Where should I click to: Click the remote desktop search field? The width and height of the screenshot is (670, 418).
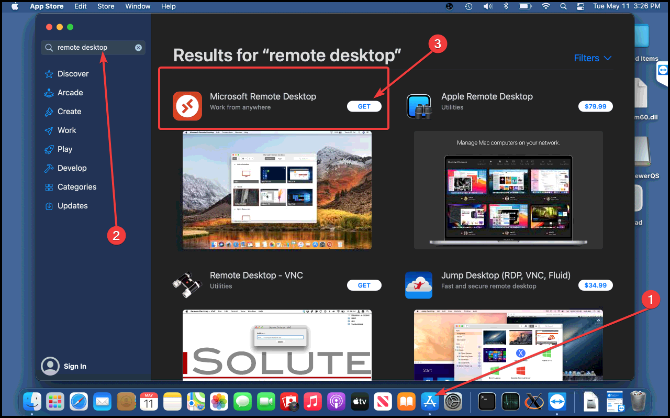click(90, 48)
